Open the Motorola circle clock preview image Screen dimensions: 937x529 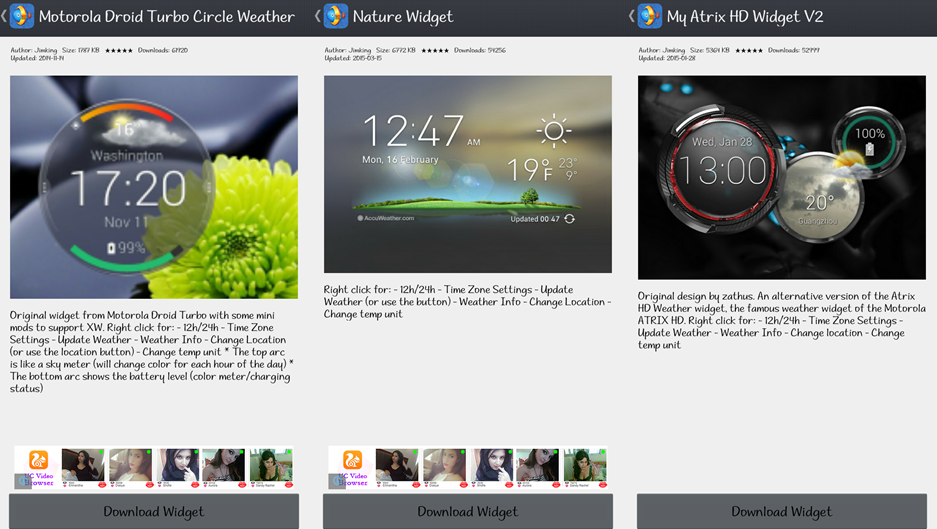154,187
